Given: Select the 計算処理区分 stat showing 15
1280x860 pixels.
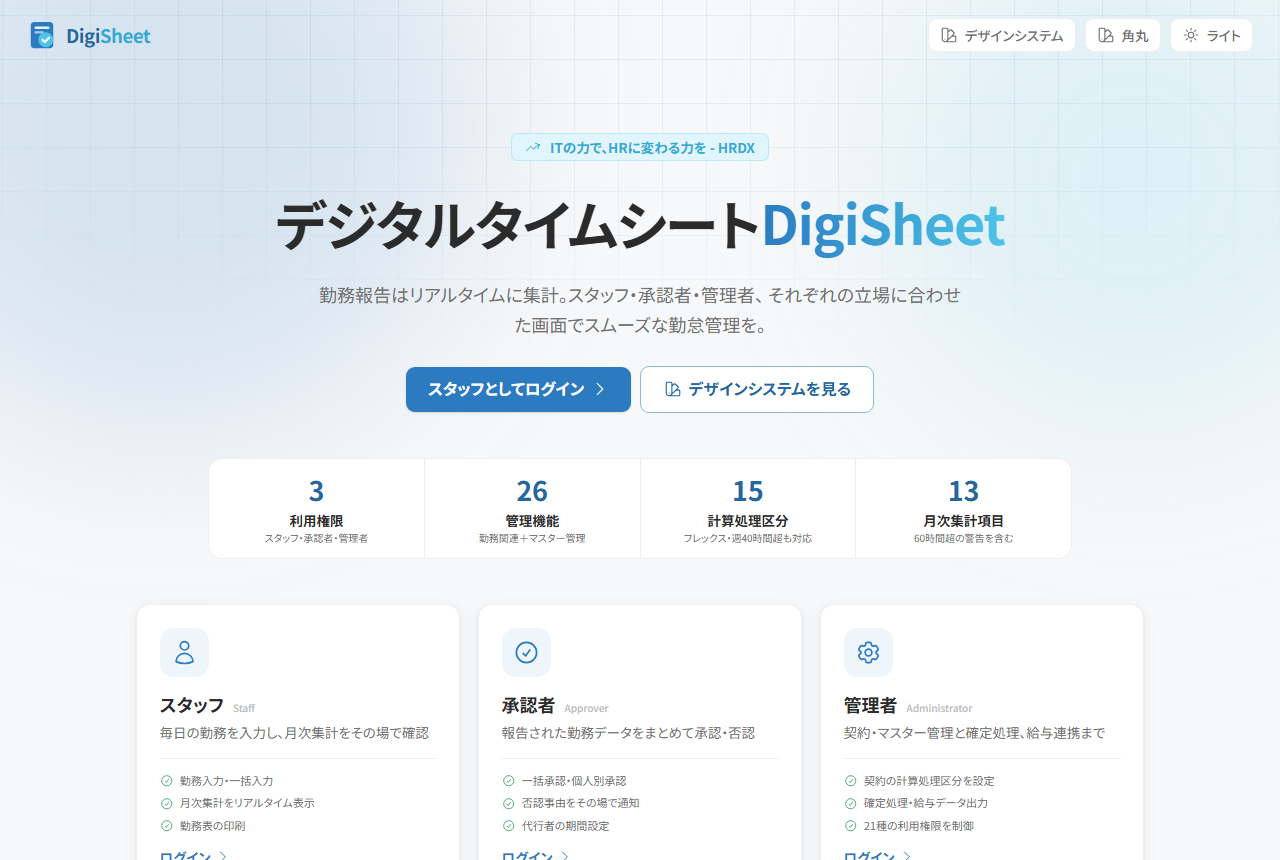Looking at the screenshot, I should [x=748, y=508].
